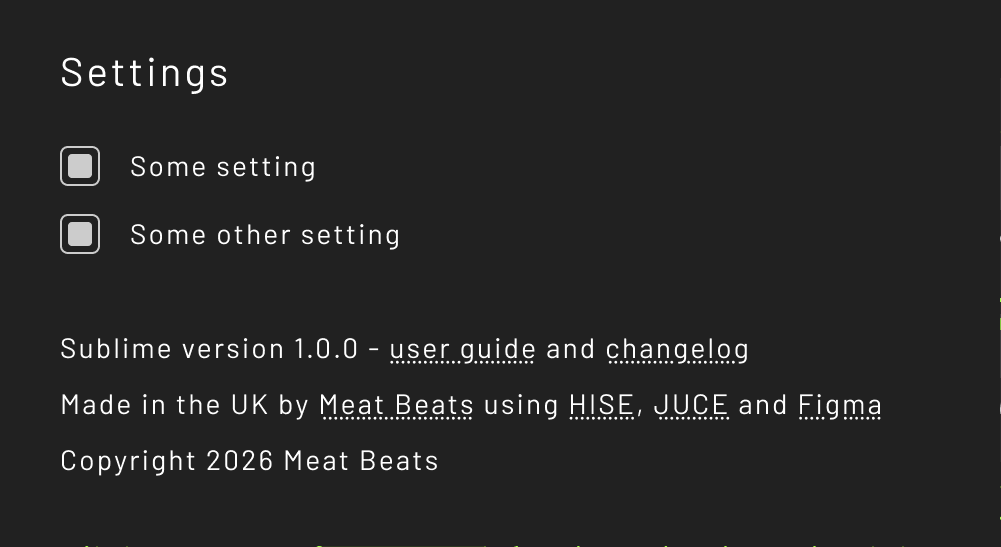Viewport: 1001px width, 547px height.
Task: Open the JUCE link
Action: point(691,405)
